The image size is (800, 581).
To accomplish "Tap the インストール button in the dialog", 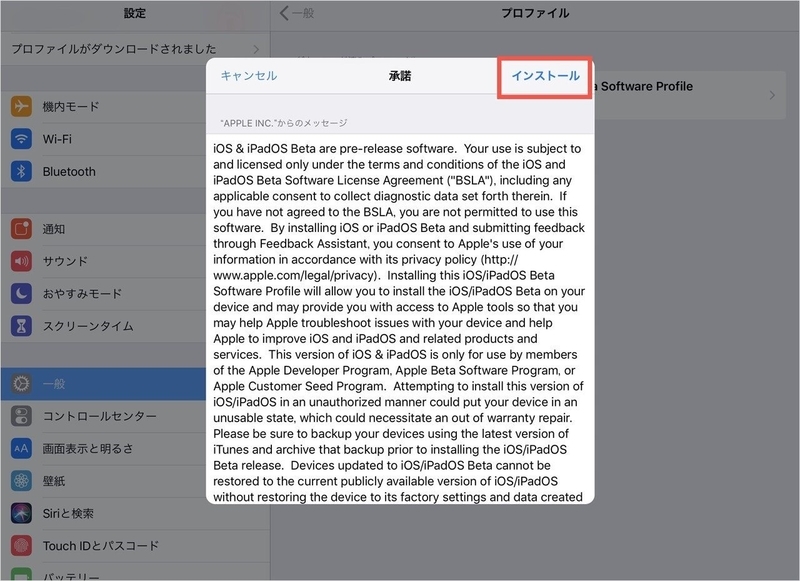I will 545,76.
